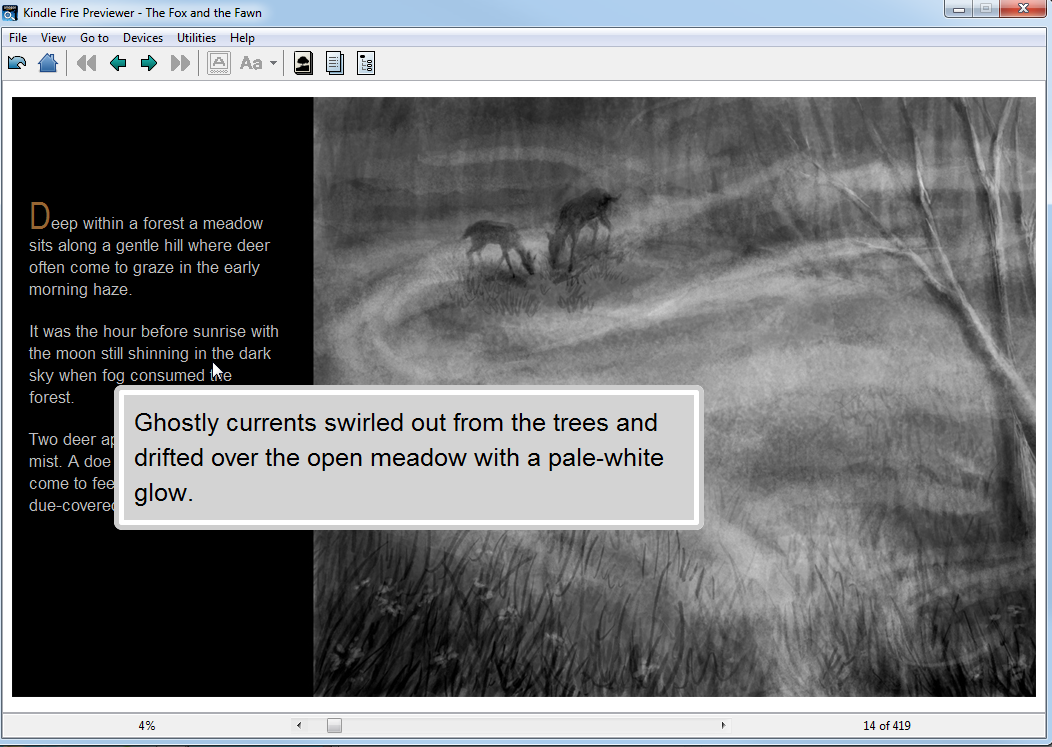Go to the Home screen icon
1052x747 pixels.
(x=47, y=64)
